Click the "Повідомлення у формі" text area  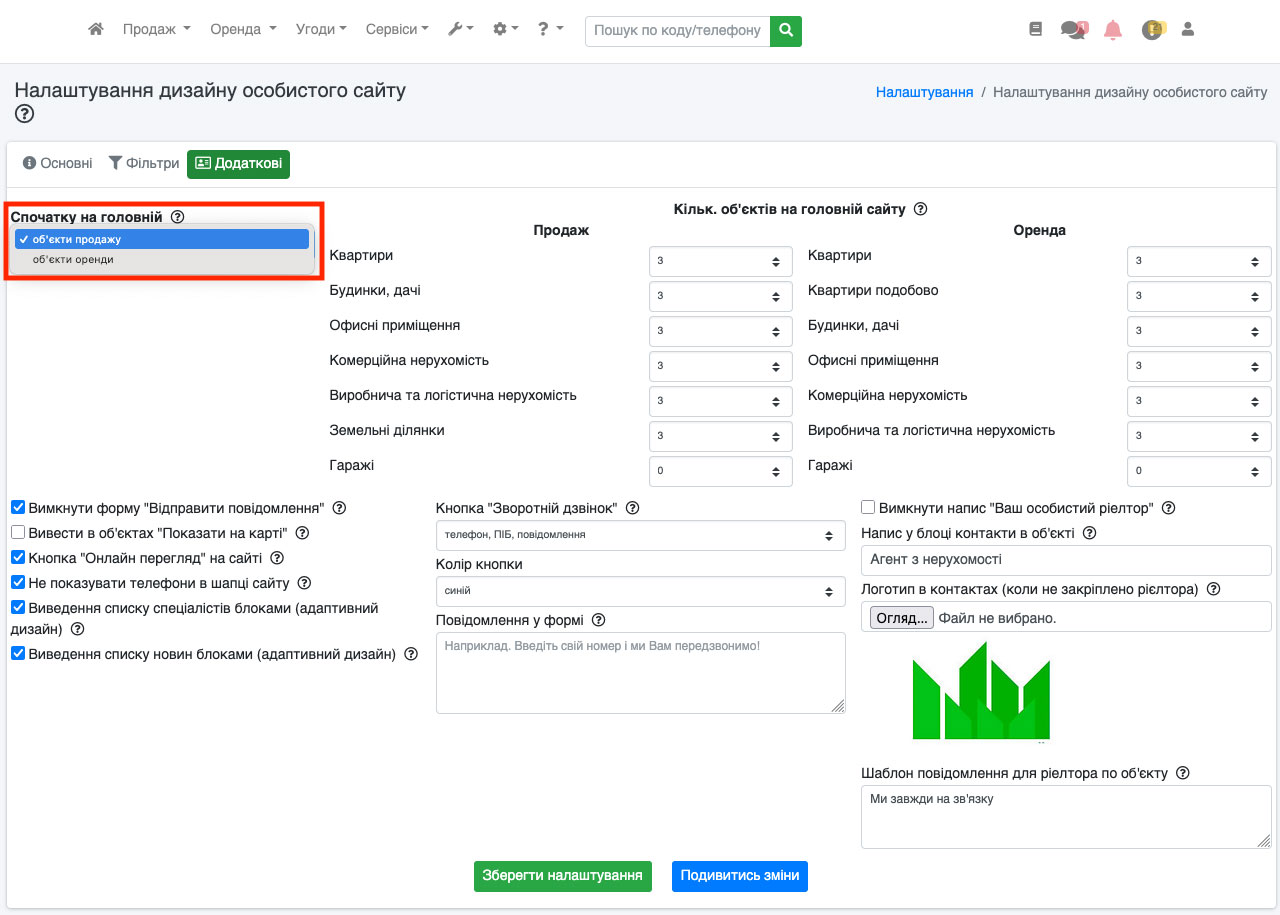(640, 673)
